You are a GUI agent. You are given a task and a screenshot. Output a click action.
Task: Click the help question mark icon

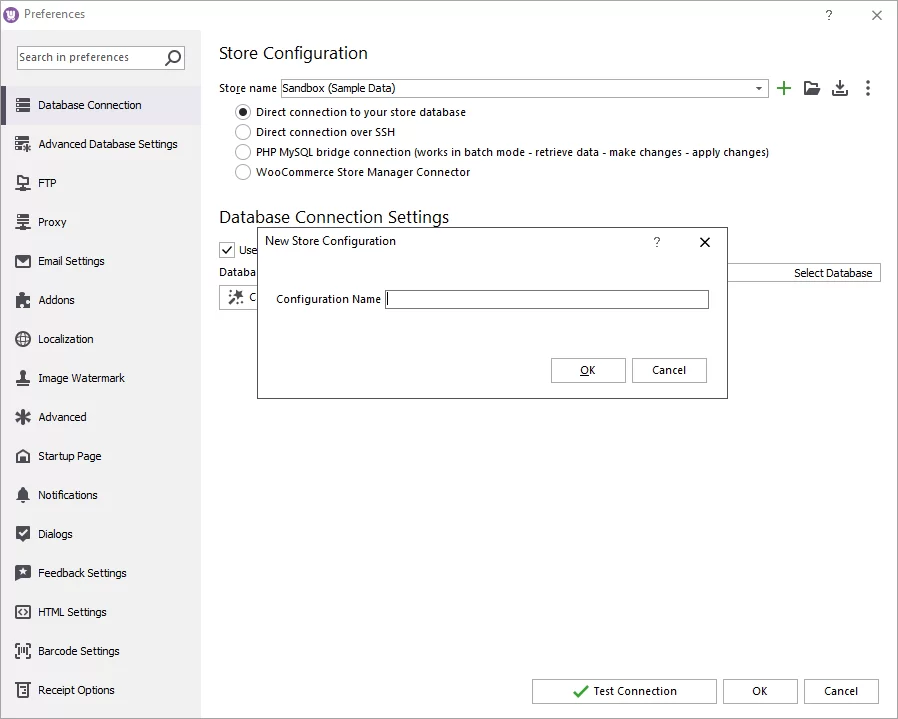829,16
